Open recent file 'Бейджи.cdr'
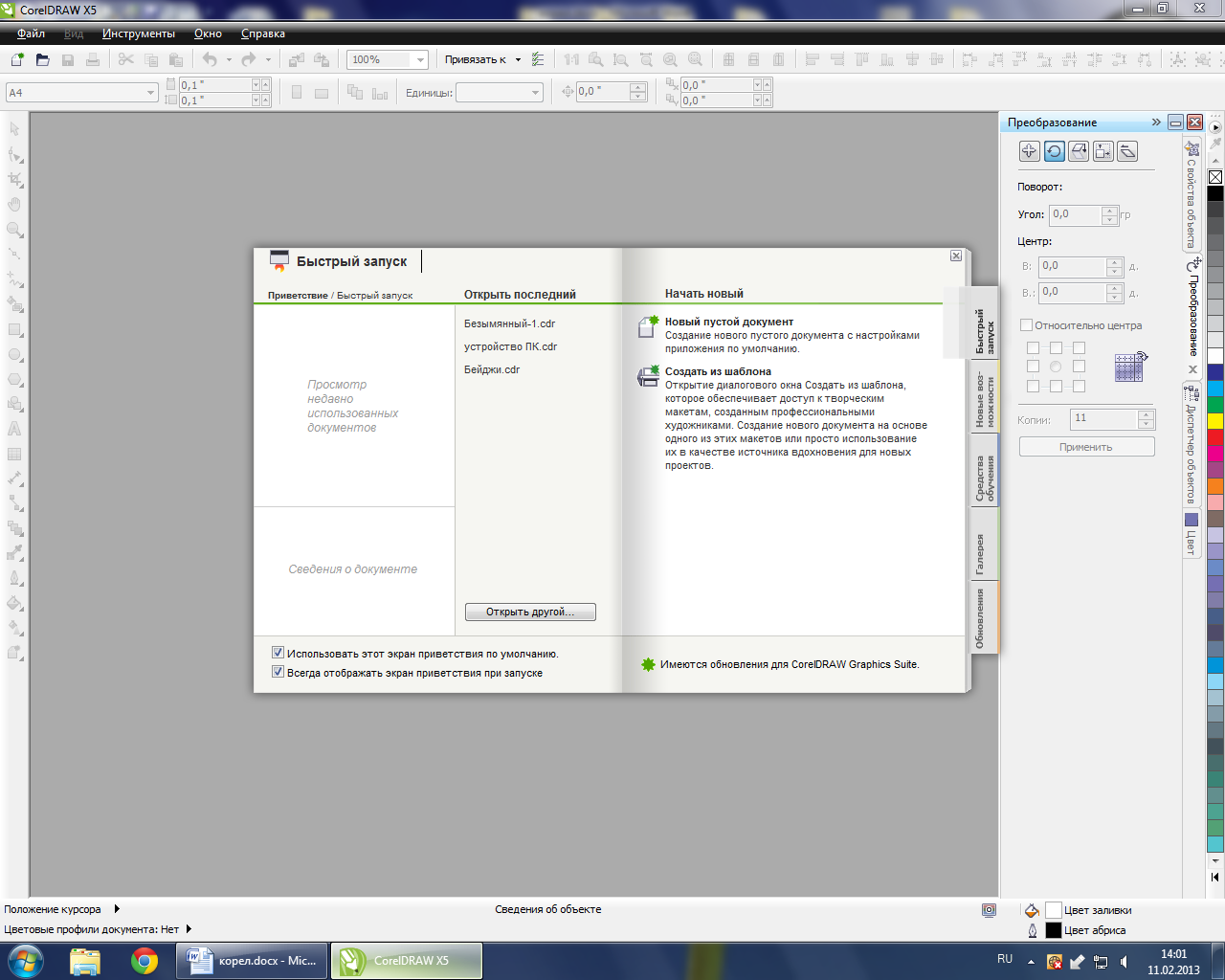Screen dimensions: 1225x980 pyautogui.click(x=492, y=369)
